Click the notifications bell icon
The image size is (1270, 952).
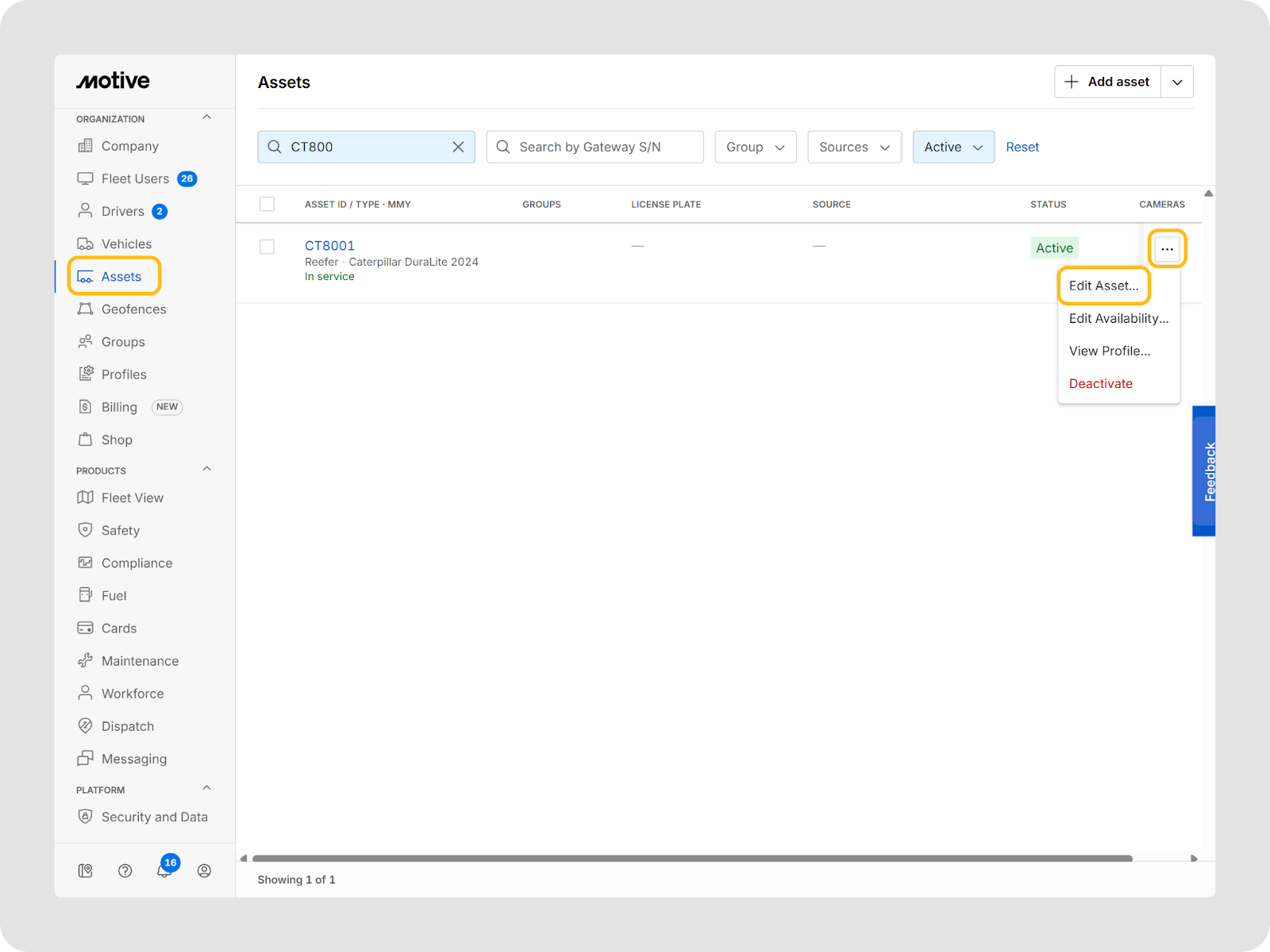pos(164,871)
